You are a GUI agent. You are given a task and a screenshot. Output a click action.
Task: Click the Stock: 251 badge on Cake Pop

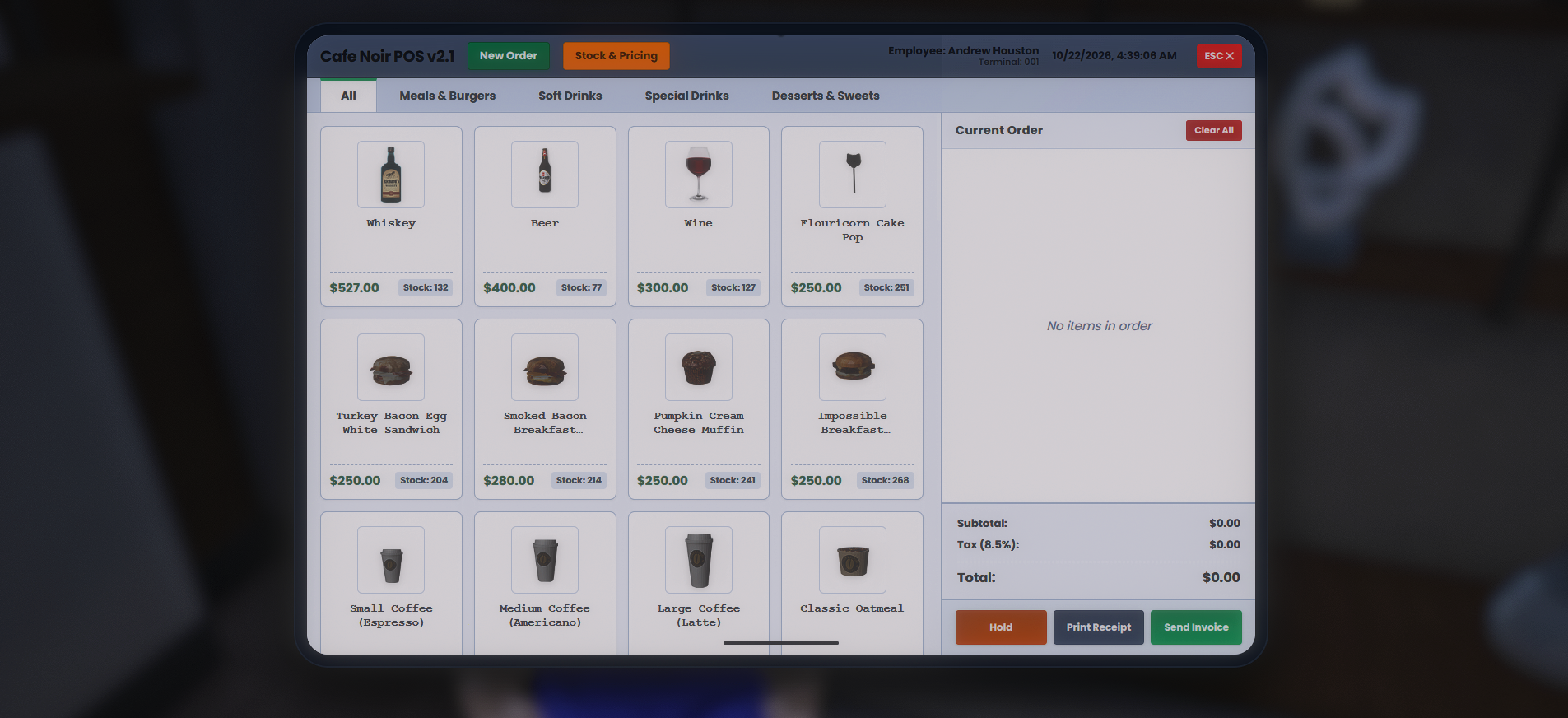tap(886, 287)
